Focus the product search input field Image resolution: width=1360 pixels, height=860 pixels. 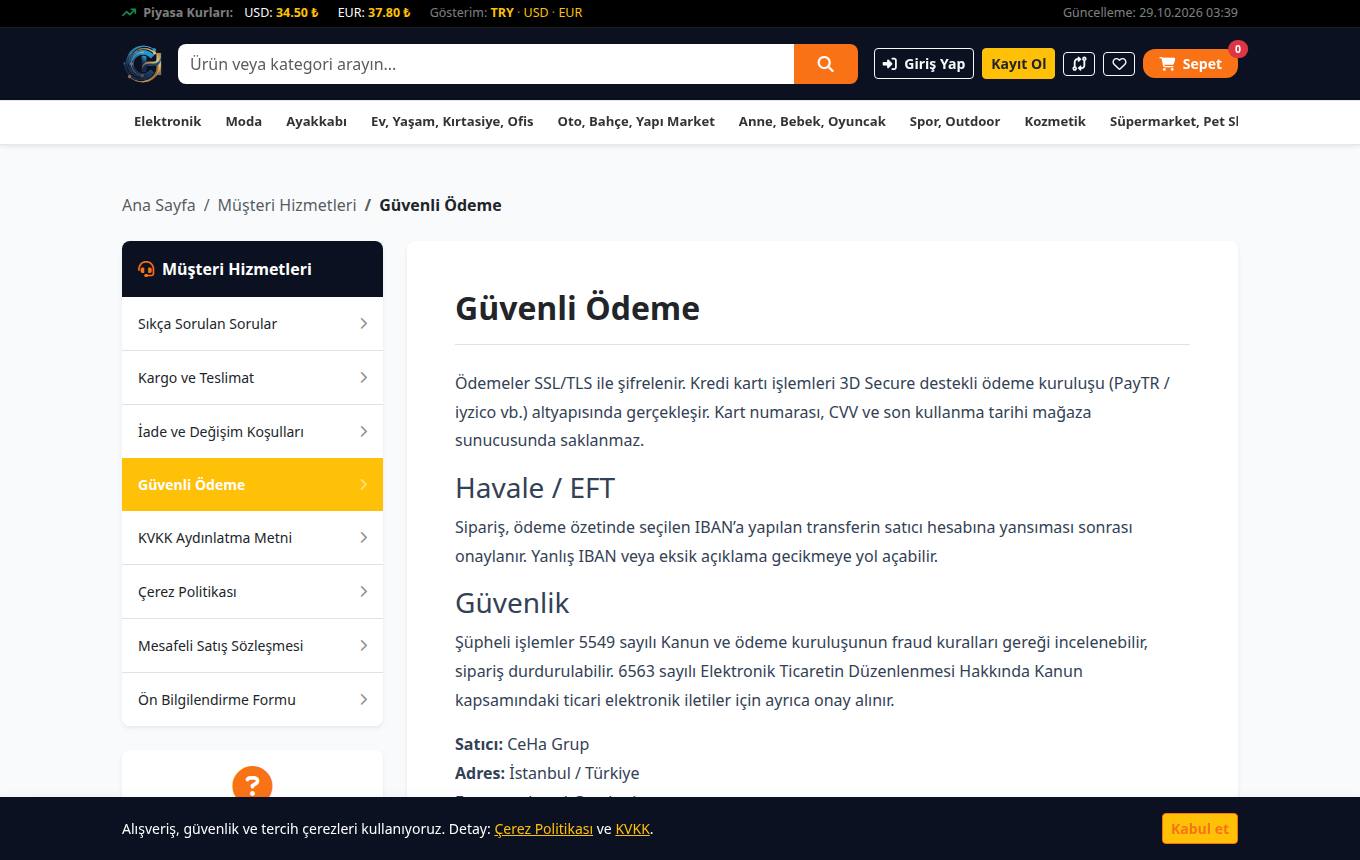(486, 64)
